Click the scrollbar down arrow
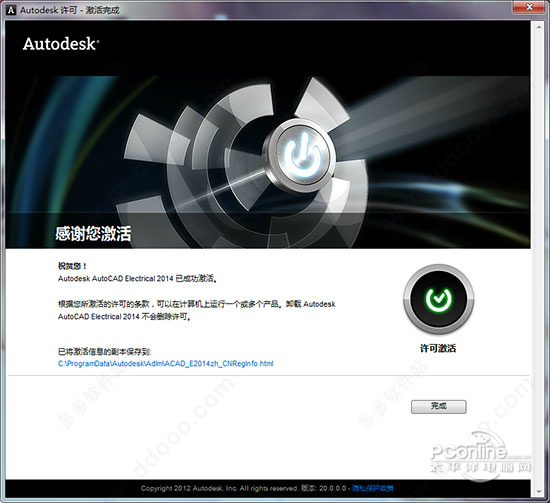The image size is (550, 503). [x=539, y=492]
